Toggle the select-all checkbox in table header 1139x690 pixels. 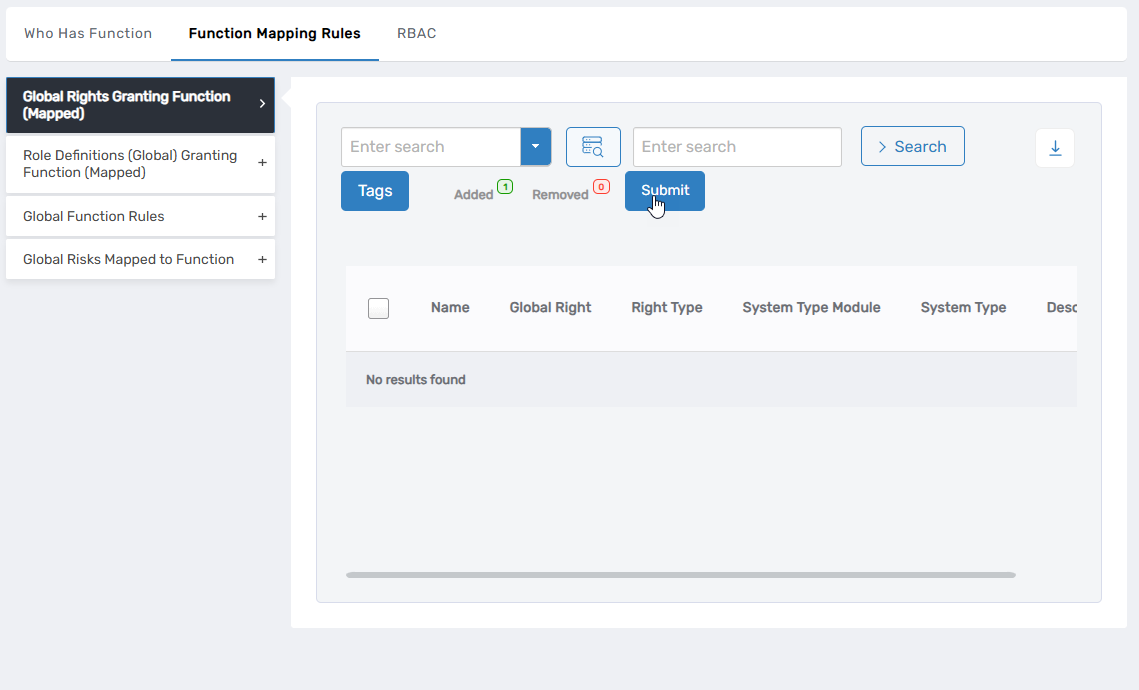point(378,308)
